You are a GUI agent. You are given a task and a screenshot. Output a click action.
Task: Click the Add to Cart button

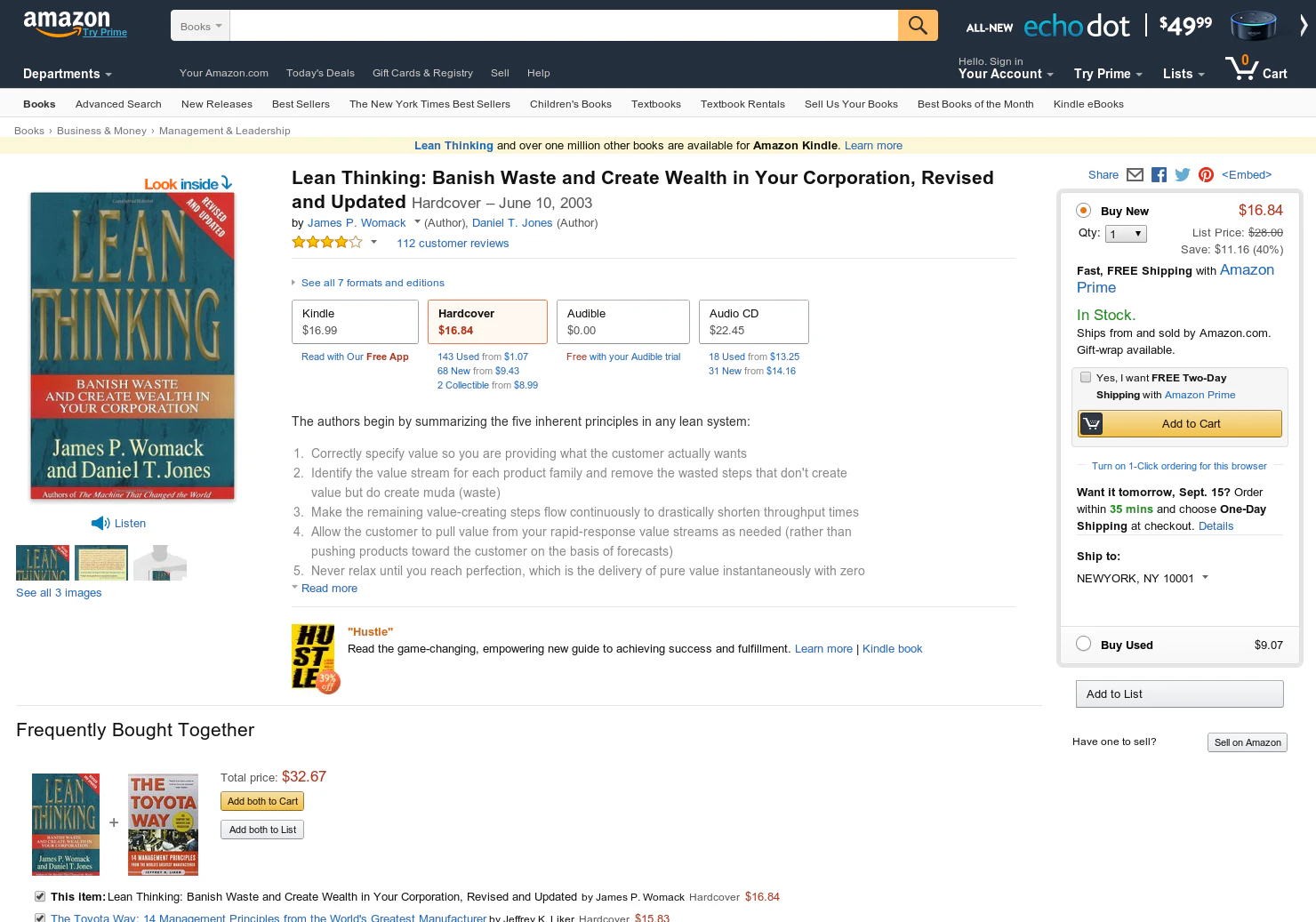(x=1180, y=424)
